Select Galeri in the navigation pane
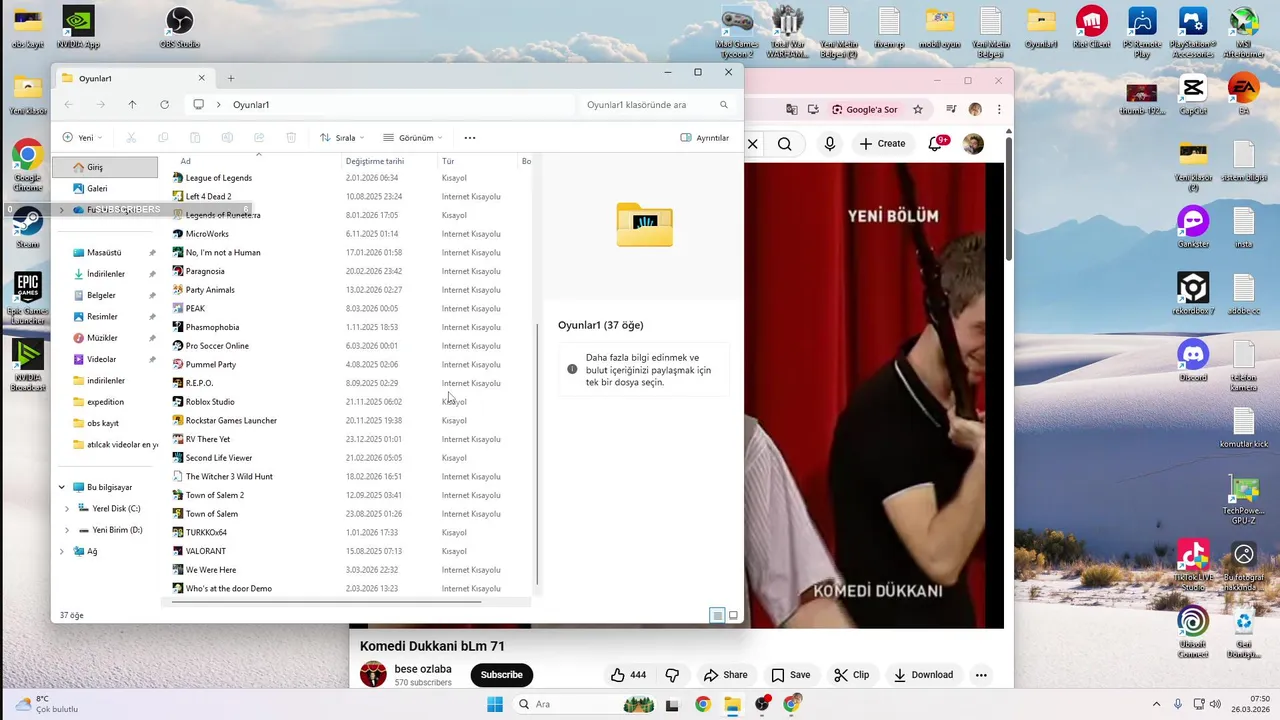The height and width of the screenshot is (720, 1280). click(x=105, y=188)
